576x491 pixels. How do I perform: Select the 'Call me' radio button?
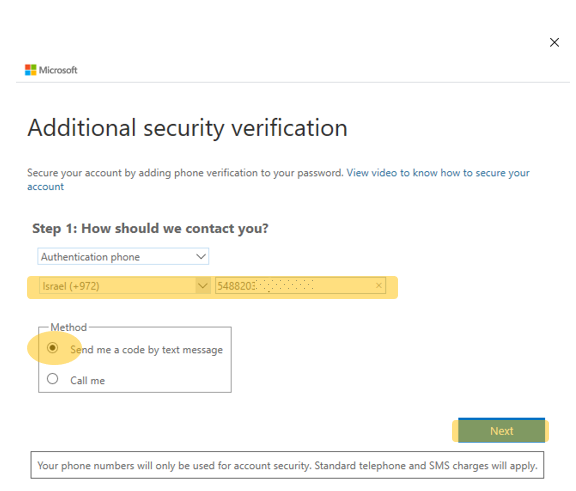point(53,379)
